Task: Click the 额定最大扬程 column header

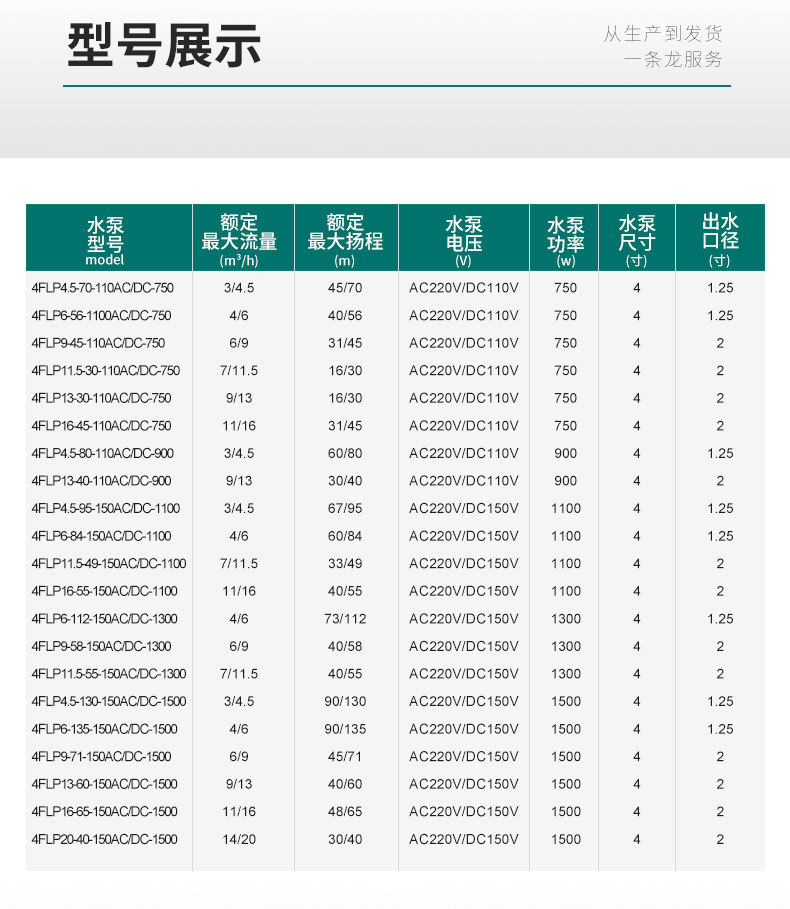Action: click(345, 240)
